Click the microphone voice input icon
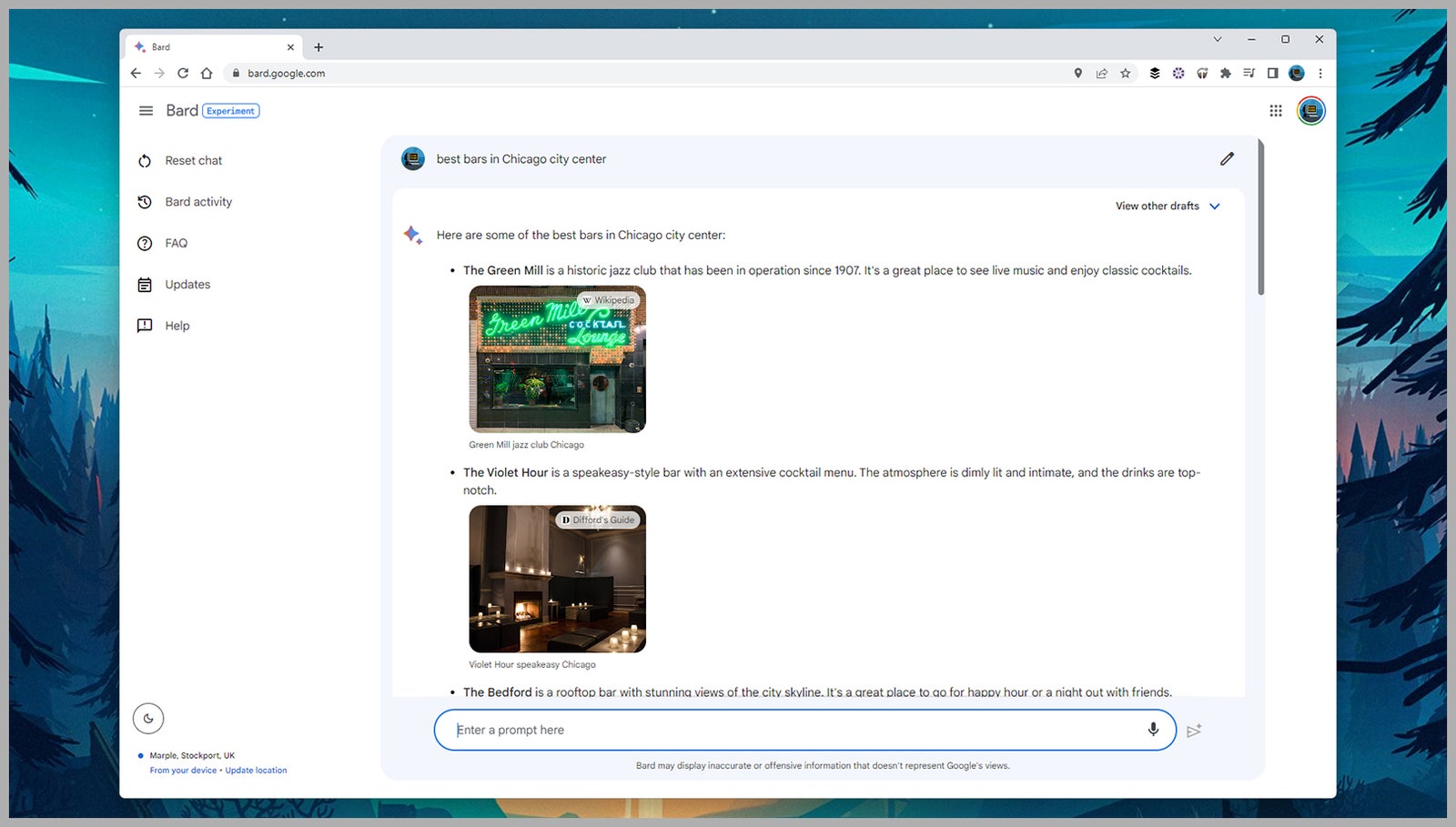 [x=1153, y=730]
